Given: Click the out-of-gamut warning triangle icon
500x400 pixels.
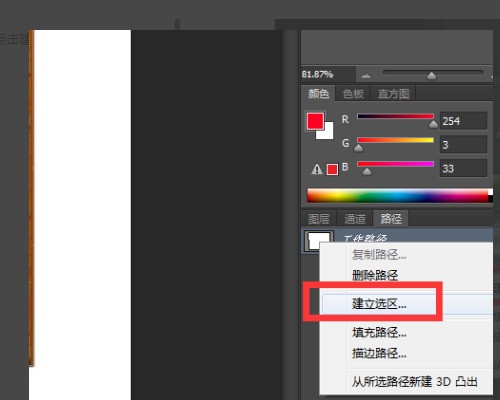Looking at the screenshot, I should click(x=317, y=169).
